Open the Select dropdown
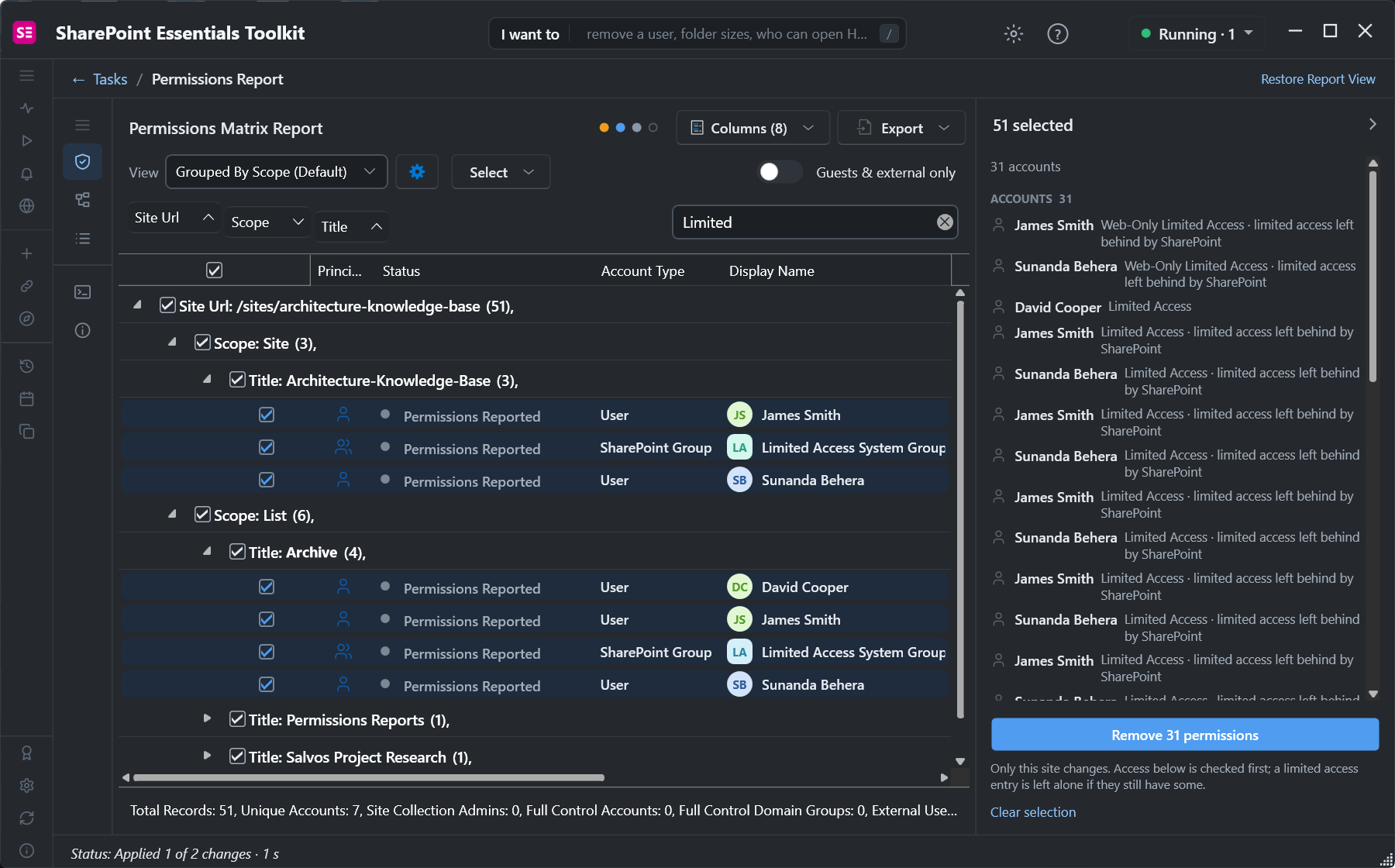The height and width of the screenshot is (868, 1395). (x=501, y=172)
